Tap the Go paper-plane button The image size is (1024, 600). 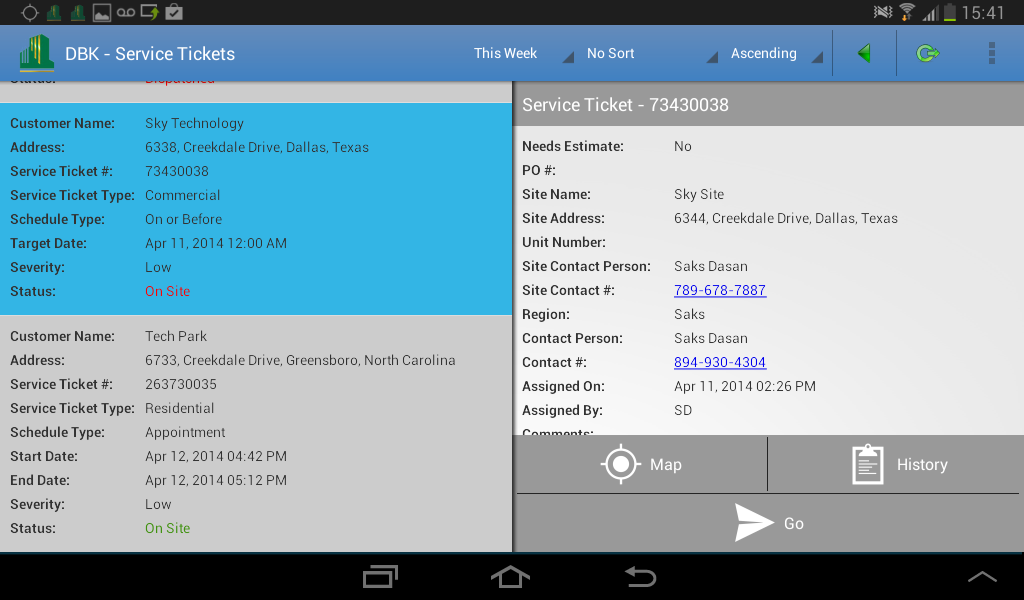click(x=768, y=523)
